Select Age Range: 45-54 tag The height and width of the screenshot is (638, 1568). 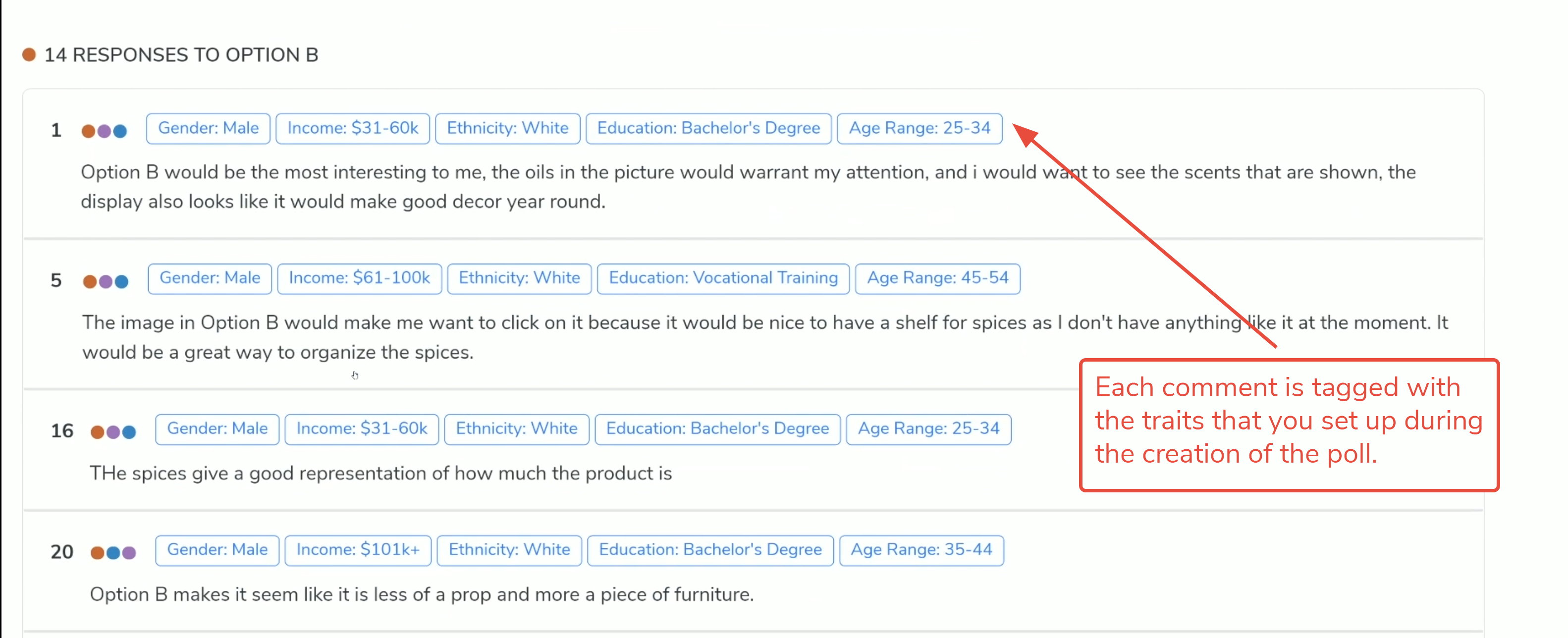(937, 278)
